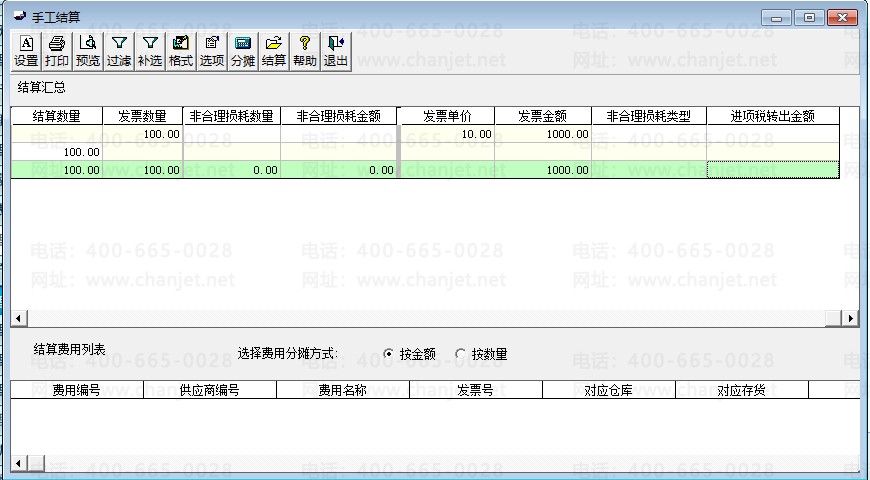Open the 选项 options icon
Viewport: 870px width, 480px height.
pos(212,51)
